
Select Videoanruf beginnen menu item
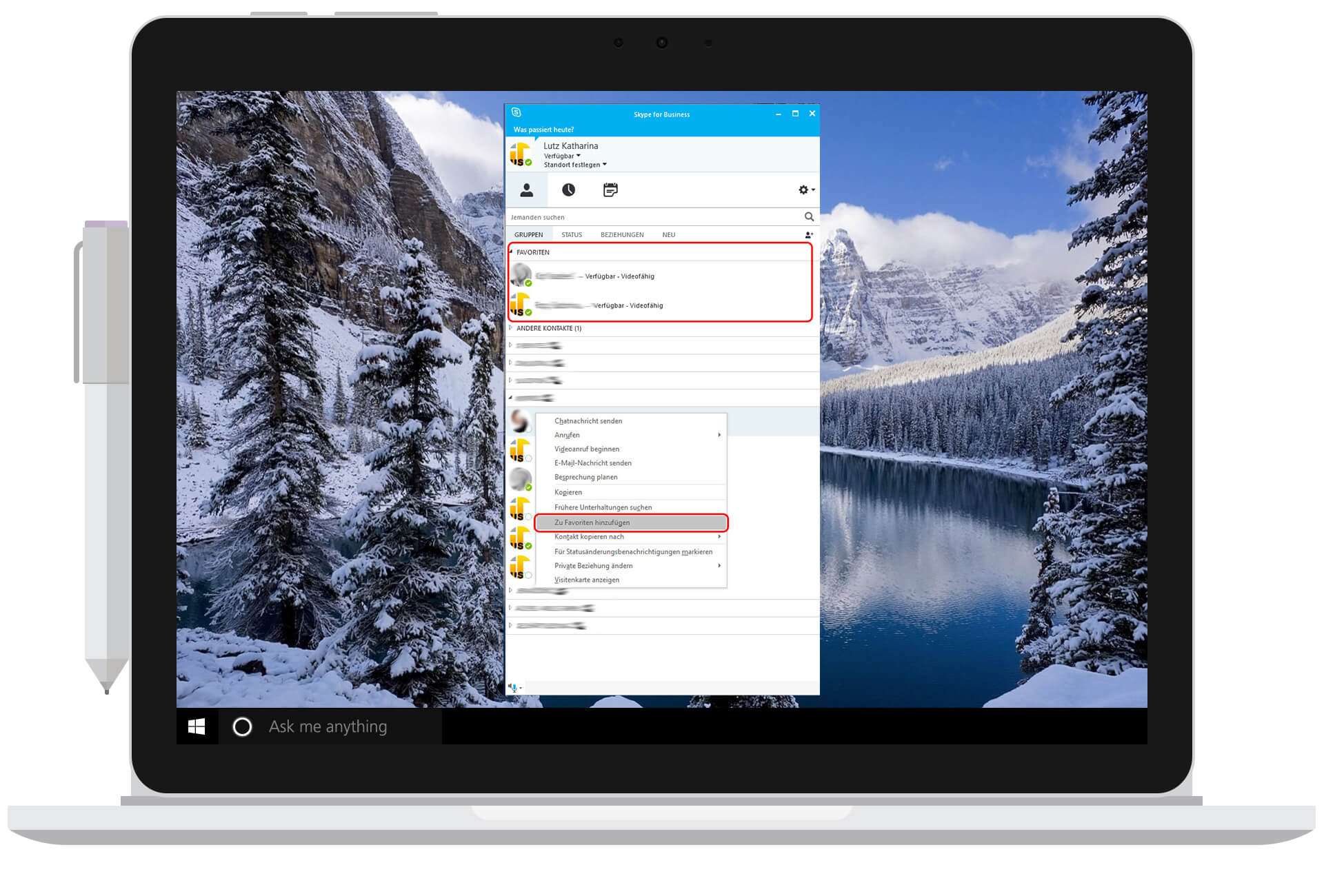[587, 449]
